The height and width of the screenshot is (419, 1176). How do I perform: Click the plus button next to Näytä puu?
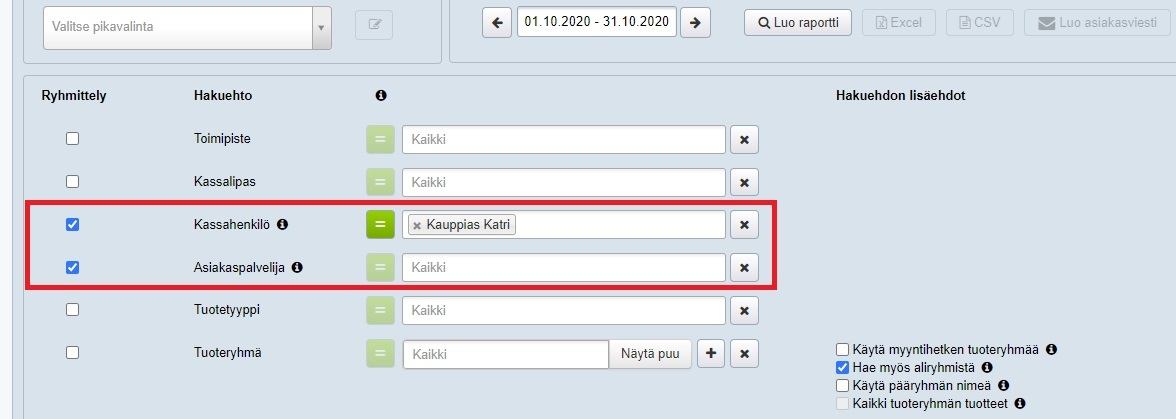(710, 354)
